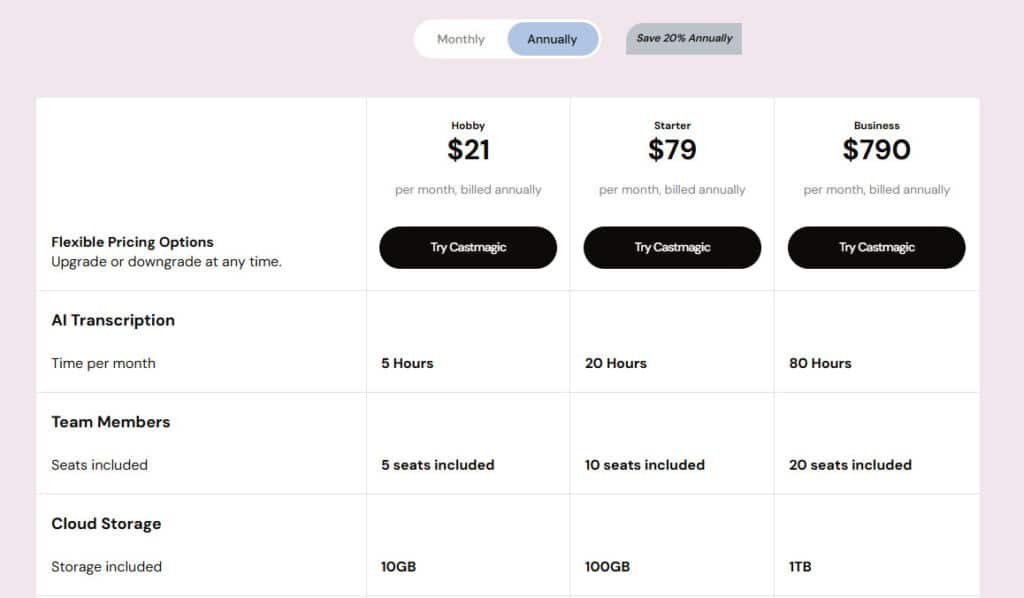This screenshot has width=1024, height=598.
Task: Select the 5 Hours transcription cell
Action: pos(407,363)
